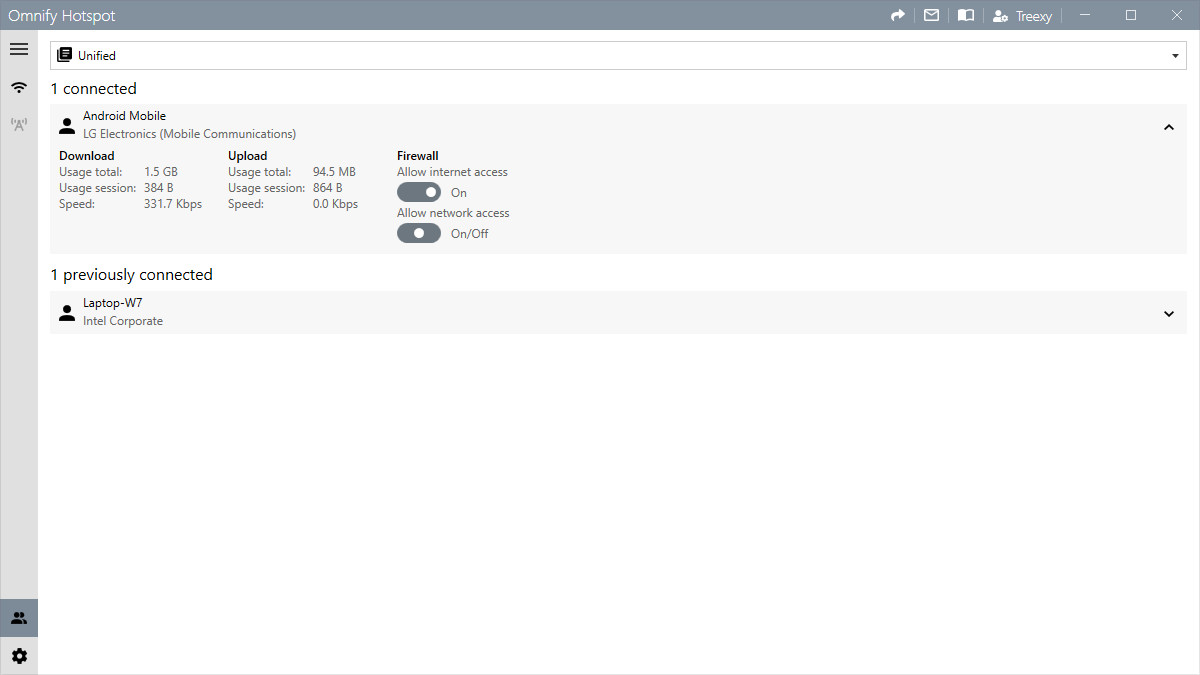Click the Treexy account icon
The height and width of the screenshot is (675, 1200).
click(1000, 15)
